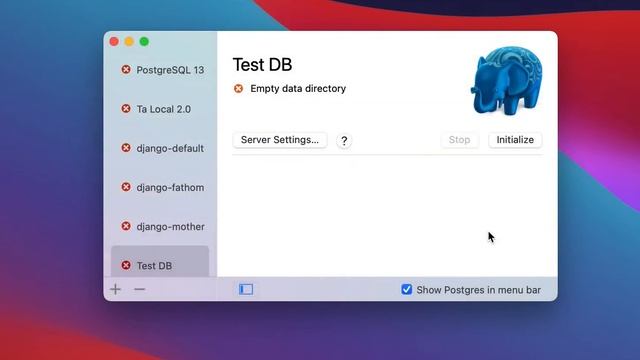Select the Test DB sidebar entry

click(x=160, y=262)
